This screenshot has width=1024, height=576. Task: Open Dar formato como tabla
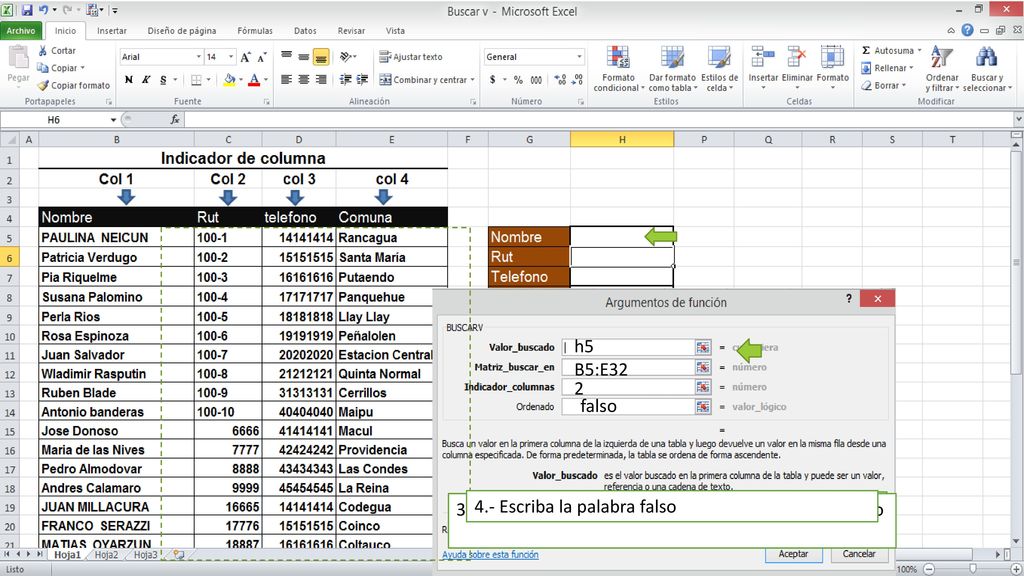(672, 69)
